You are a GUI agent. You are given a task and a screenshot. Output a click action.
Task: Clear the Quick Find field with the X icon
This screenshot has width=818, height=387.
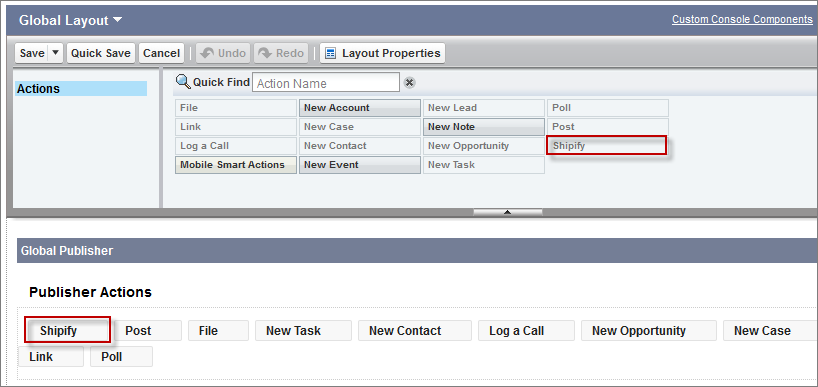[410, 82]
